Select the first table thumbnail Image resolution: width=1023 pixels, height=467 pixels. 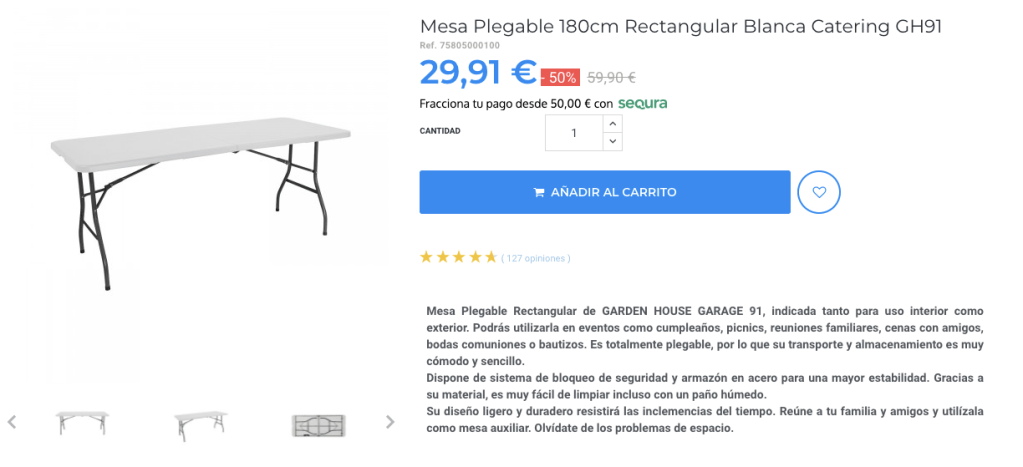[83, 423]
